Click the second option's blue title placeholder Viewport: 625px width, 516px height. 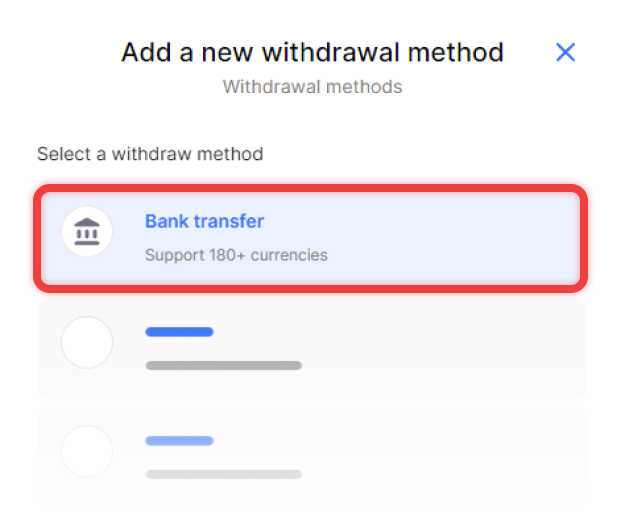coord(179,332)
